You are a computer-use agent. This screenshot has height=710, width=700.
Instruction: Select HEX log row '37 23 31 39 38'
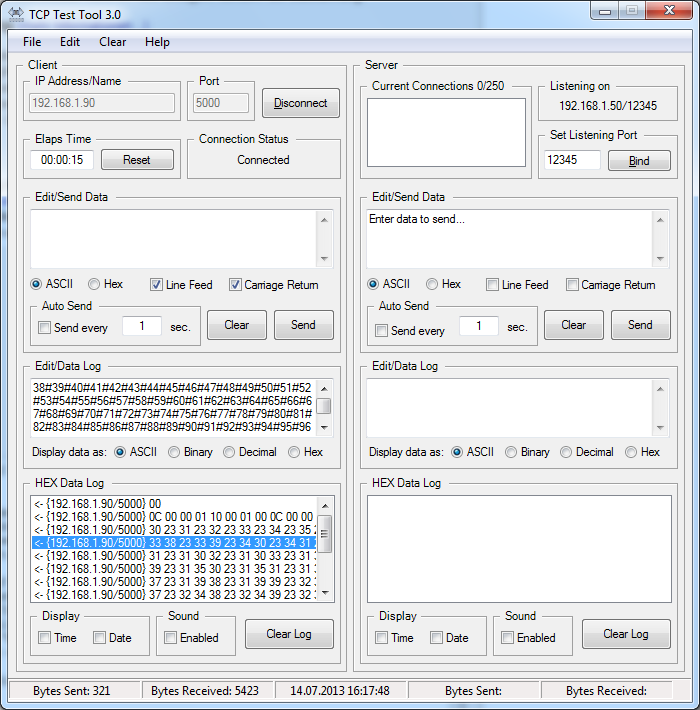174,582
